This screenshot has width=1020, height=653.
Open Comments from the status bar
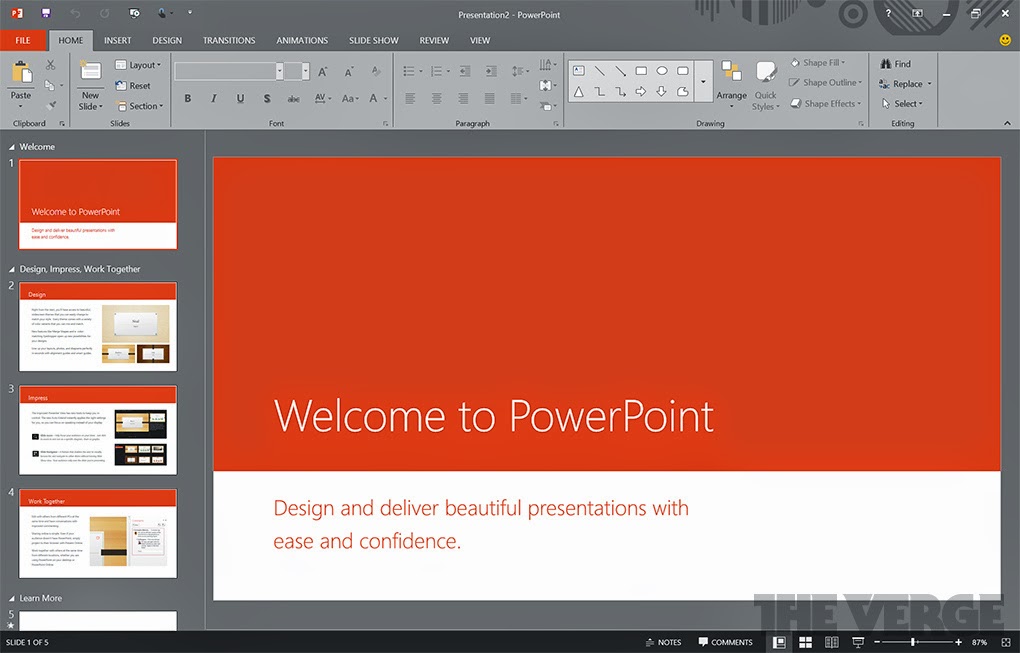(725, 642)
